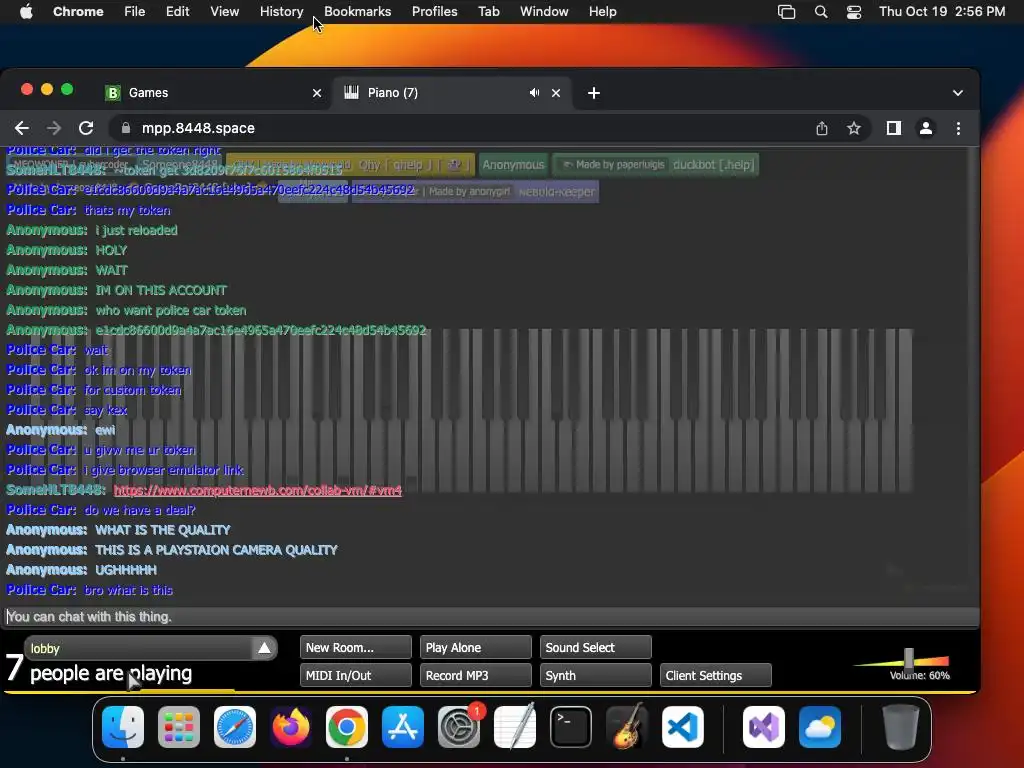Image resolution: width=1024 pixels, height=768 pixels.
Task: Open Finder from the dock
Action: [123, 726]
